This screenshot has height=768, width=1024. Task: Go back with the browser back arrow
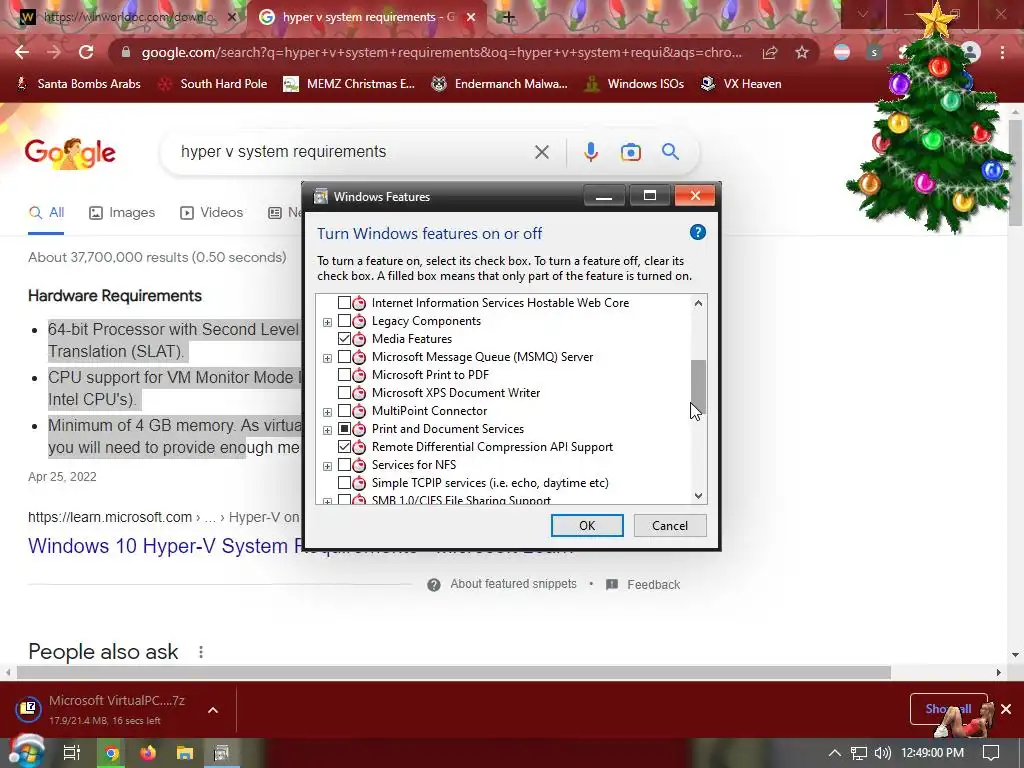click(x=22, y=52)
